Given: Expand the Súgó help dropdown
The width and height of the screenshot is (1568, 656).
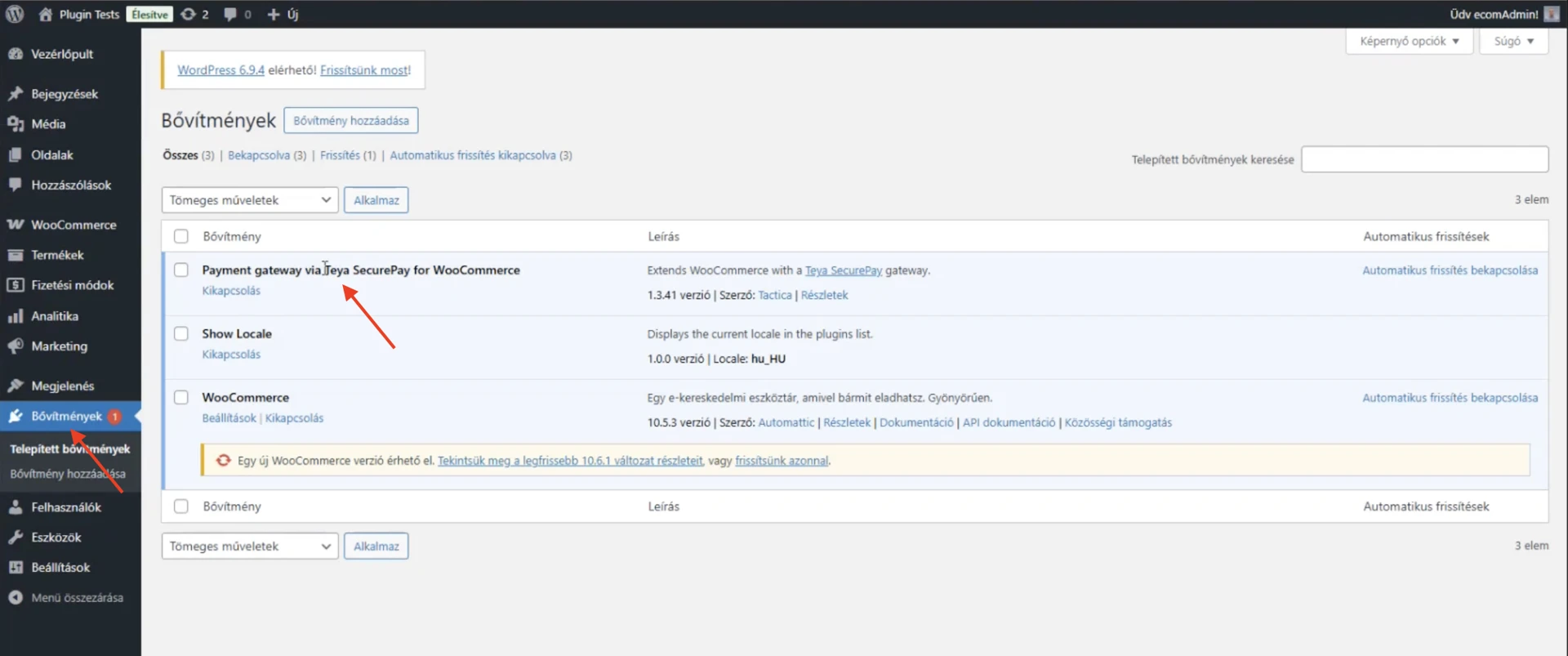Looking at the screenshot, I should 1513,41.
